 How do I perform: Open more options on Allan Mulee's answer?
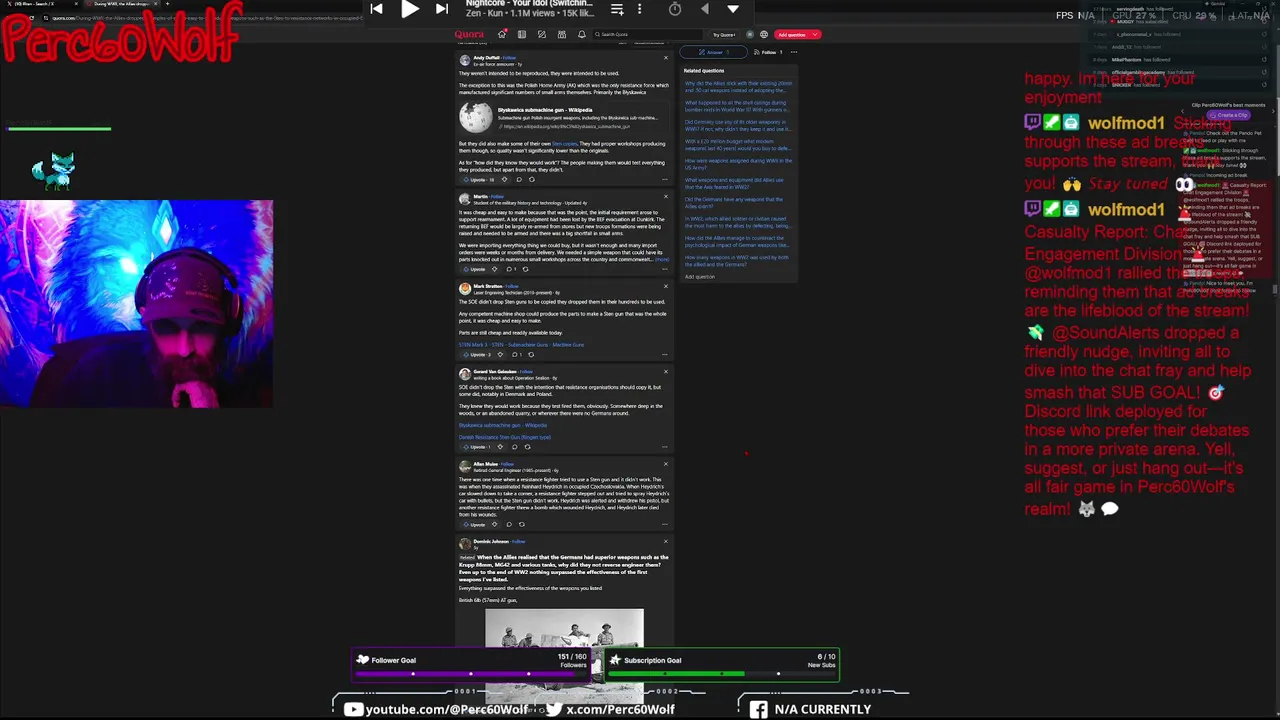[x=664, y=524]
